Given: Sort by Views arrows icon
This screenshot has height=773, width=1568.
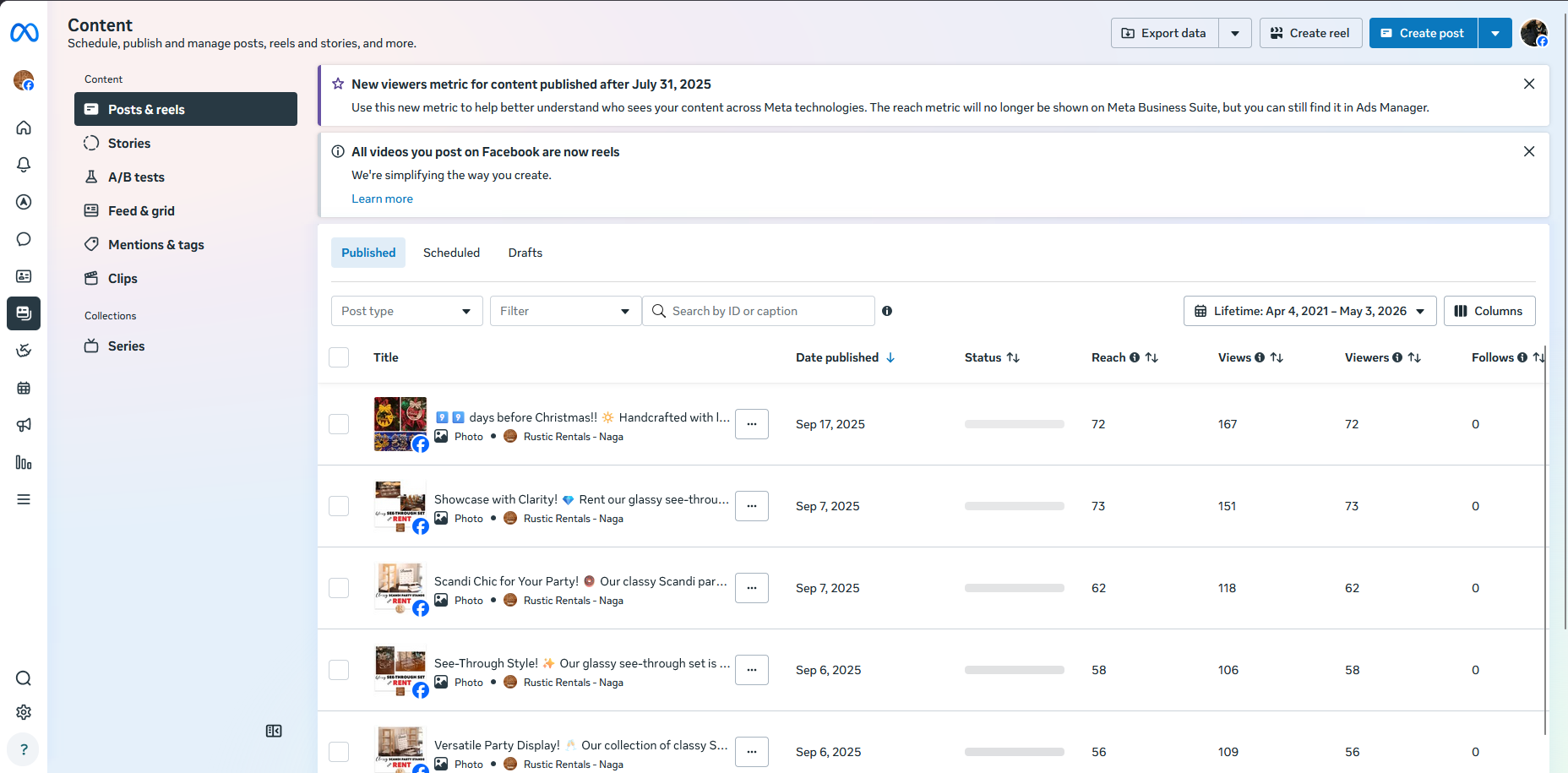Looking at the screenshot, I should (x=1277, y=357).
